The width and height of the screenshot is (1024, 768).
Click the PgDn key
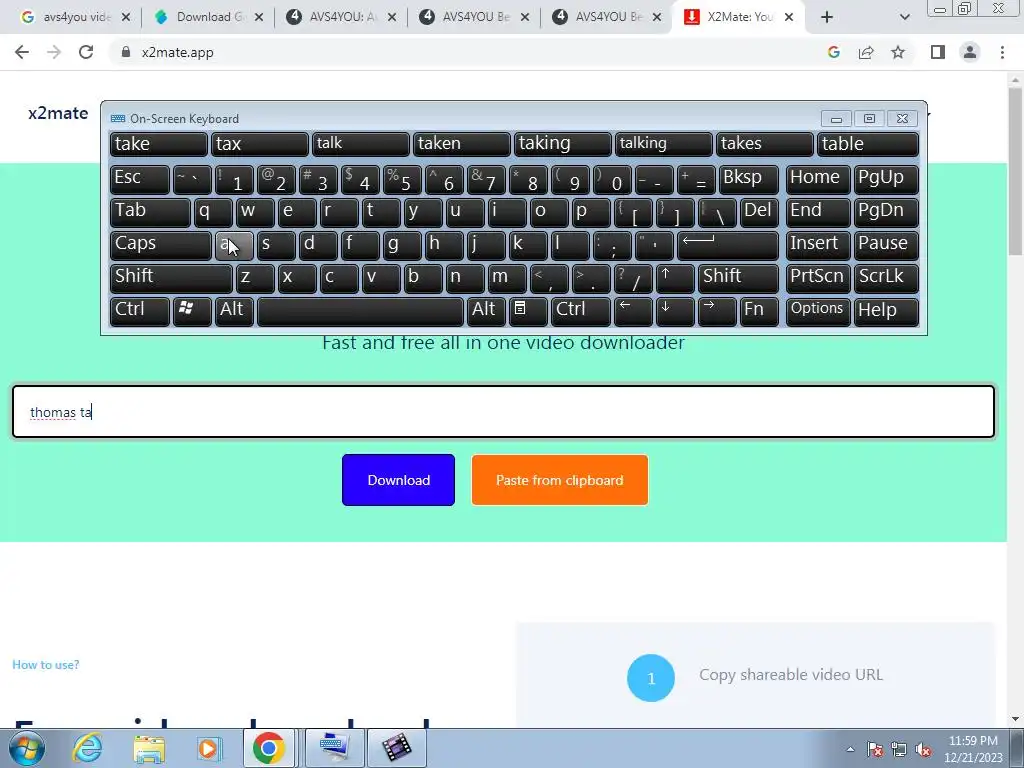886,212
